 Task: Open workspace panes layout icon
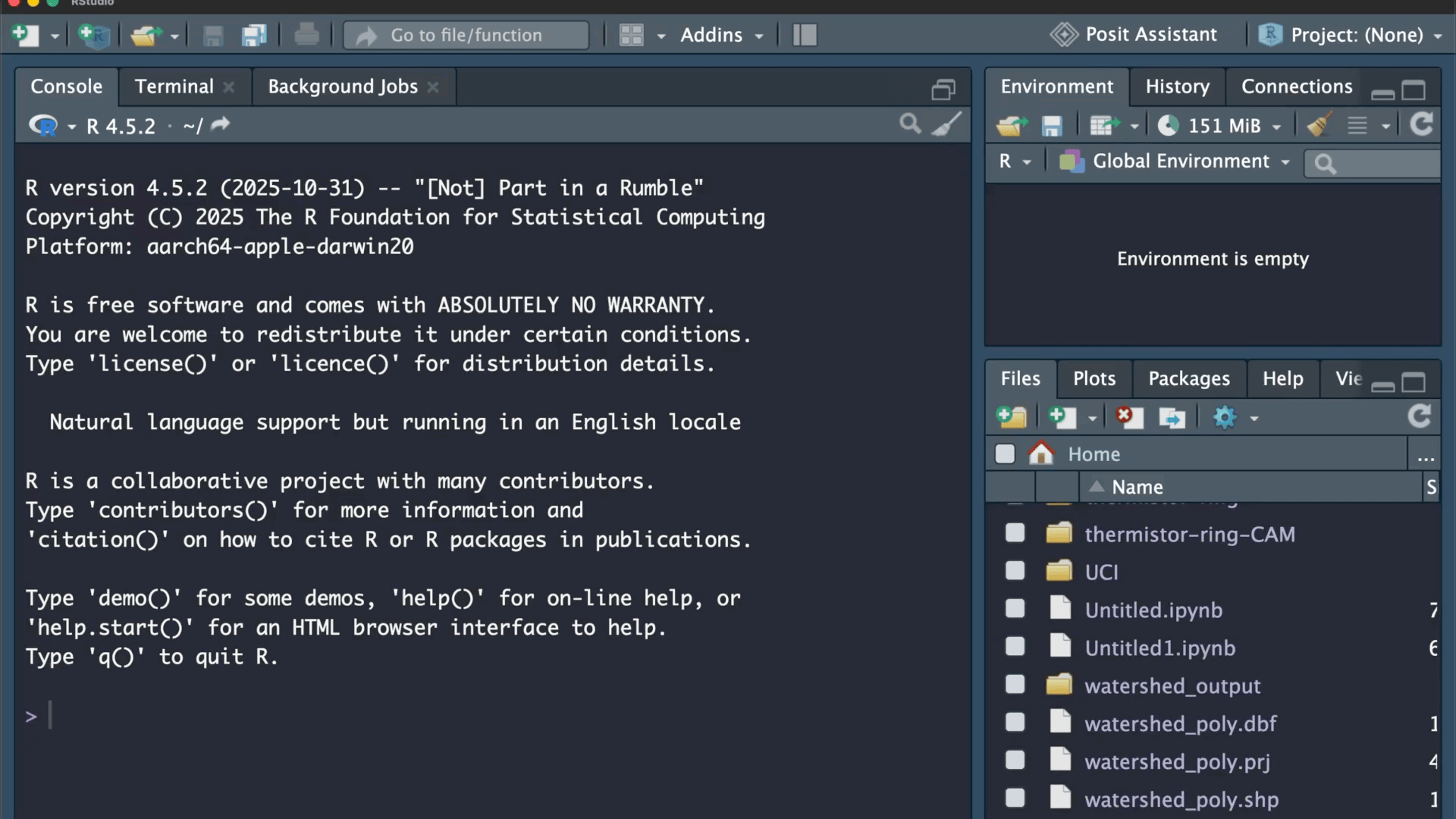click(x=631, y=35)
